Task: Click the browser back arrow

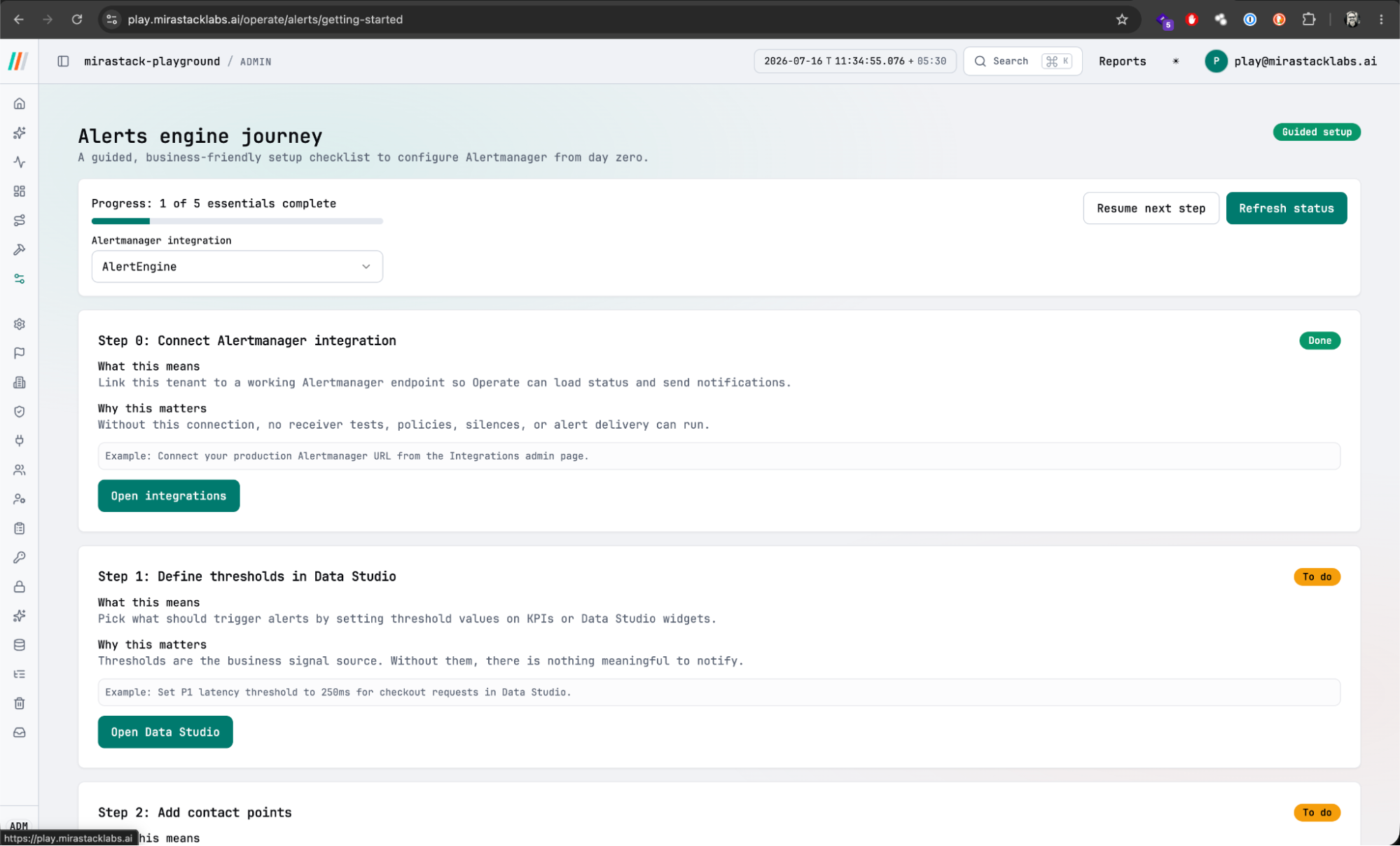Action: tap(19, 20)
